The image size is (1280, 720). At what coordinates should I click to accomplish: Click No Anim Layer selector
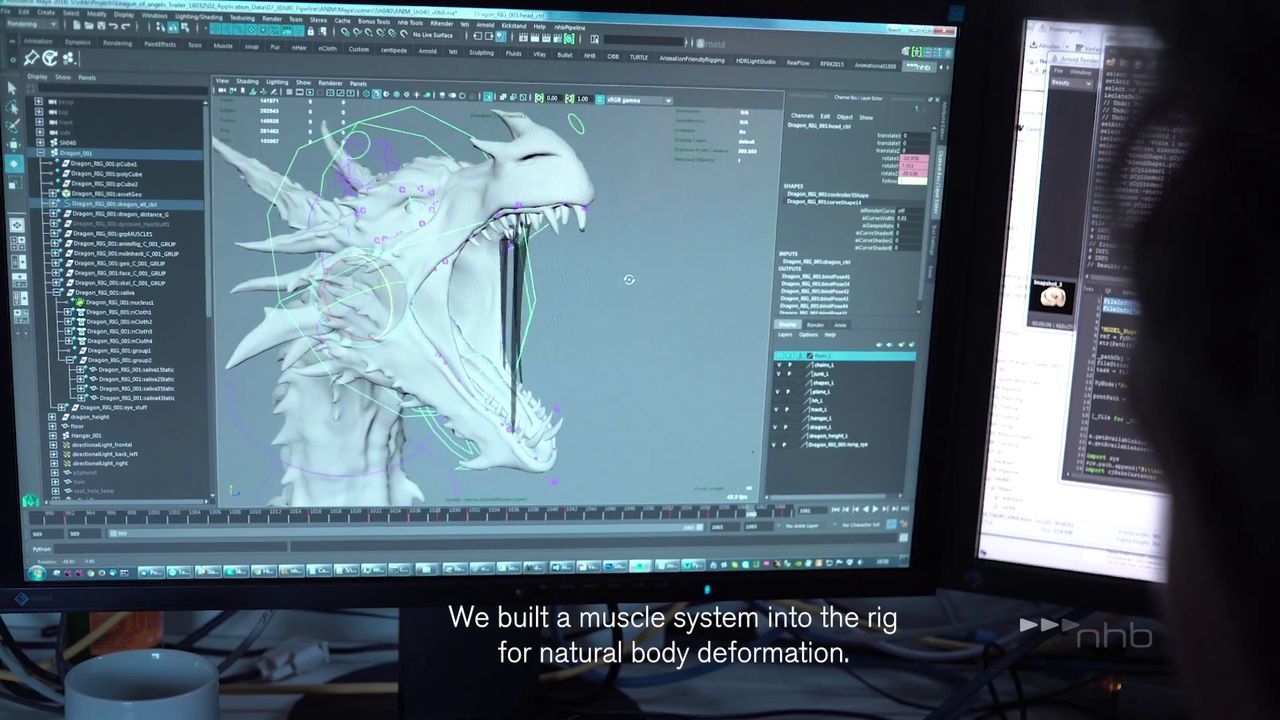coord(802,526)
